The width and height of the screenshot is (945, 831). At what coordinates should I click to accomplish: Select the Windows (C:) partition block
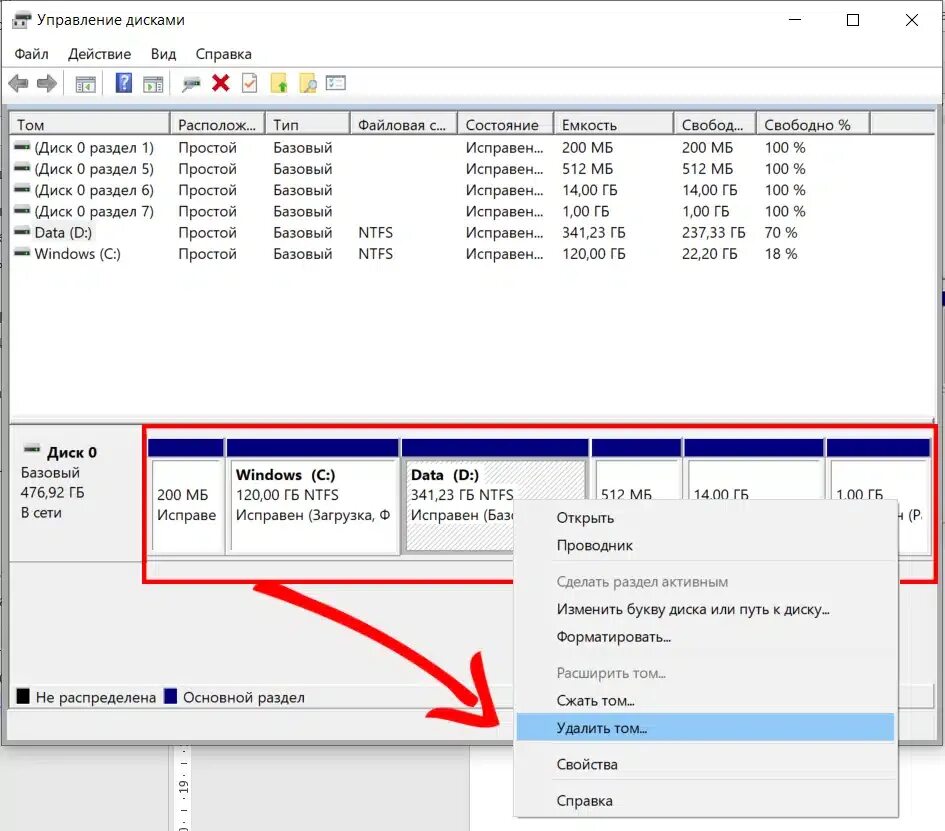point(313,495)
